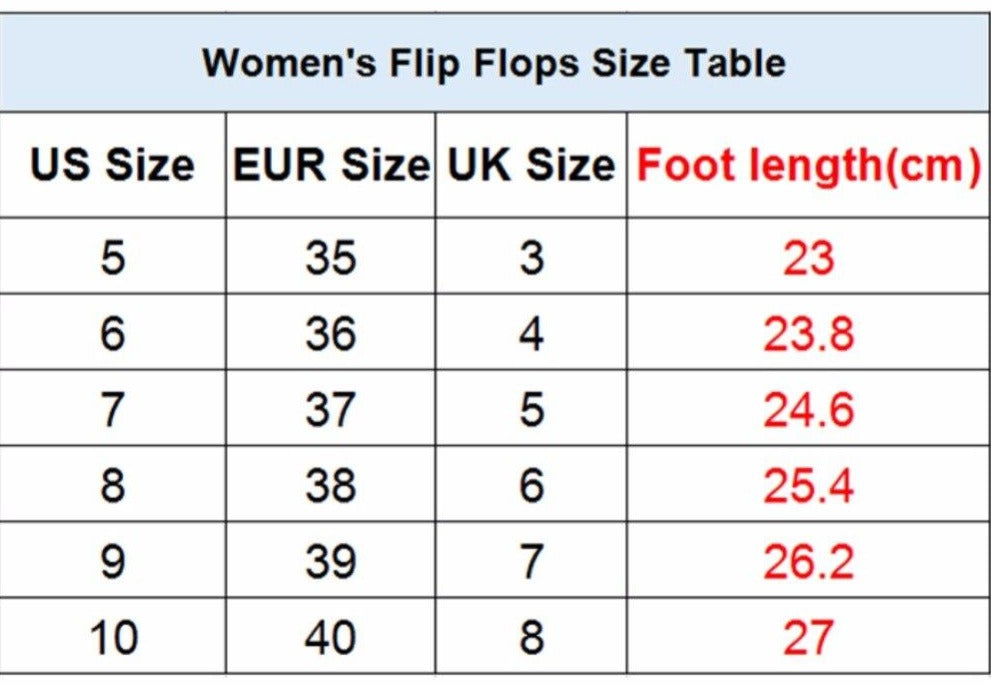Click the Women's Flip Flops Size Table title
The image size is (991, 686).
[494, 64]
